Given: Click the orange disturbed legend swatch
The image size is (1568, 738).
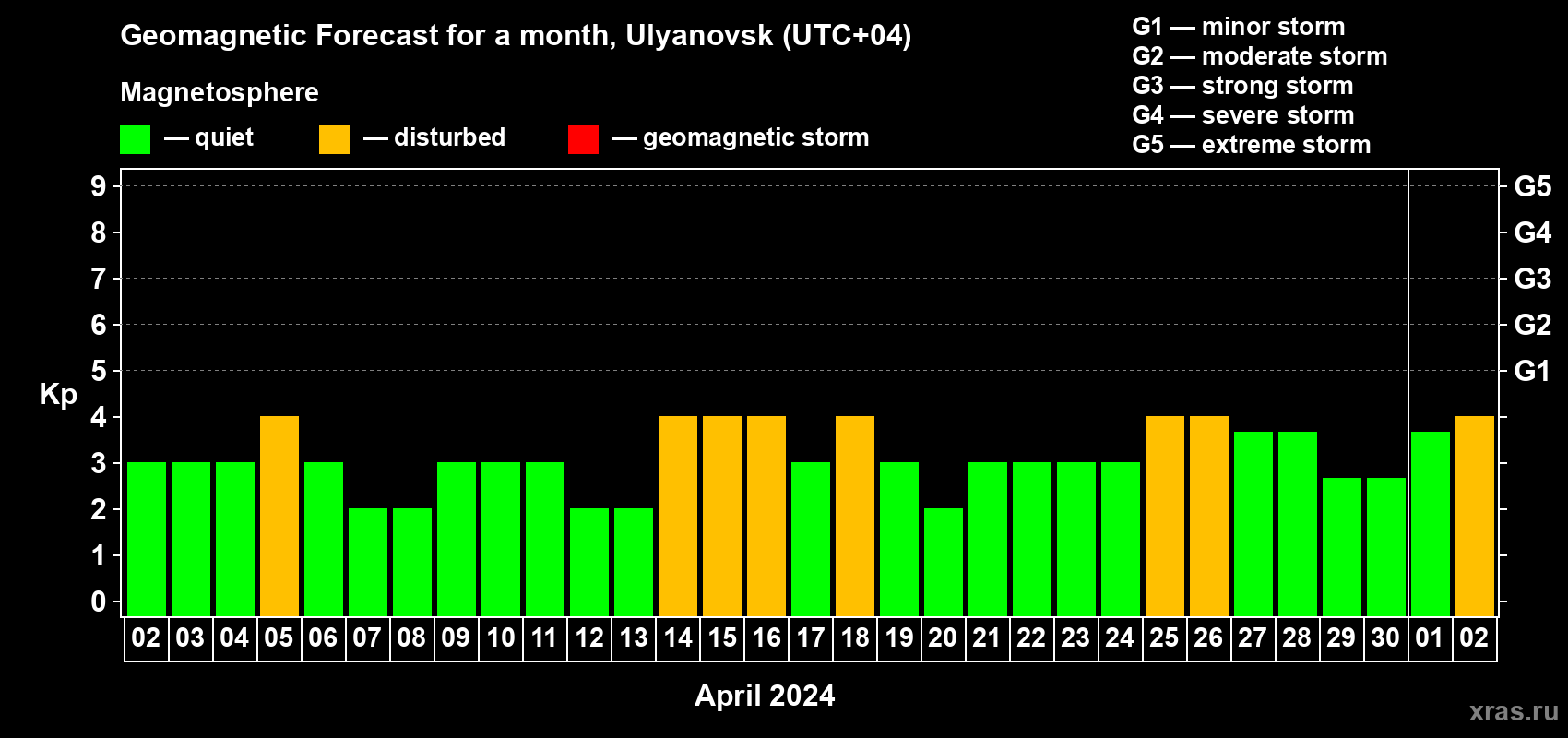Looking at the screenshot, I should [x=334, y=139].
